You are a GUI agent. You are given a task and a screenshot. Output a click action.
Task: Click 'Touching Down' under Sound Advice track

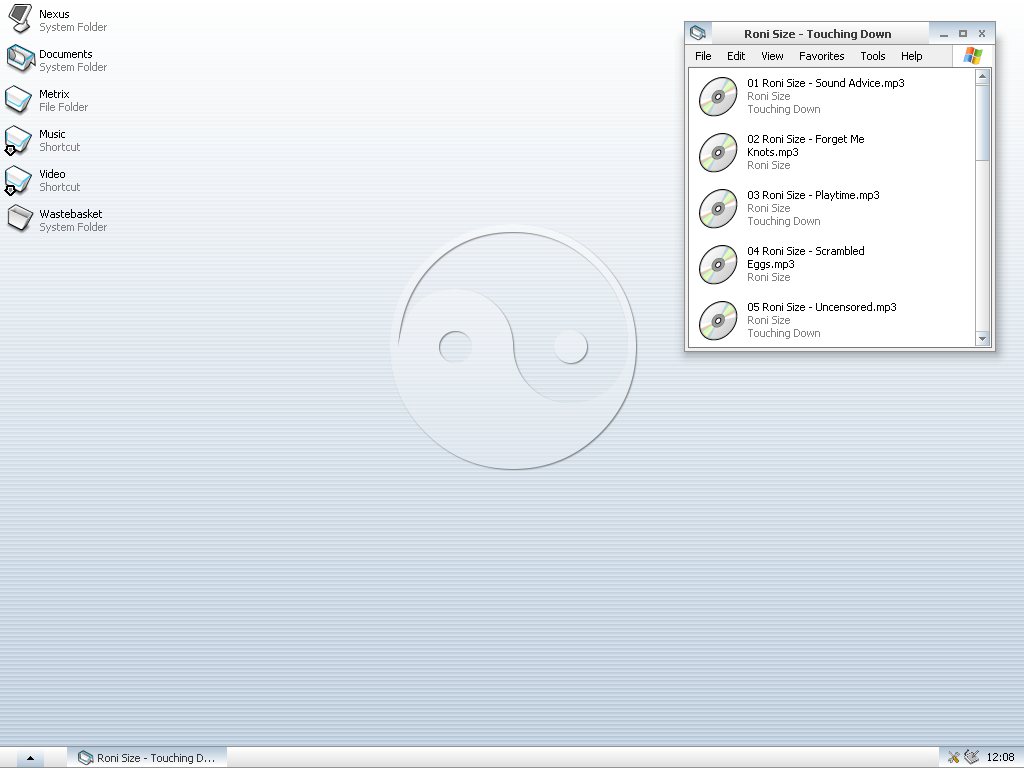784,109
